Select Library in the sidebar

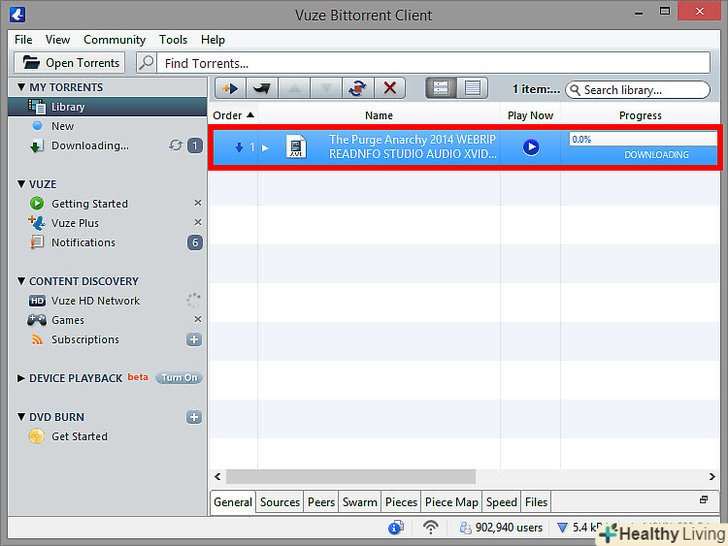(107, 107)
